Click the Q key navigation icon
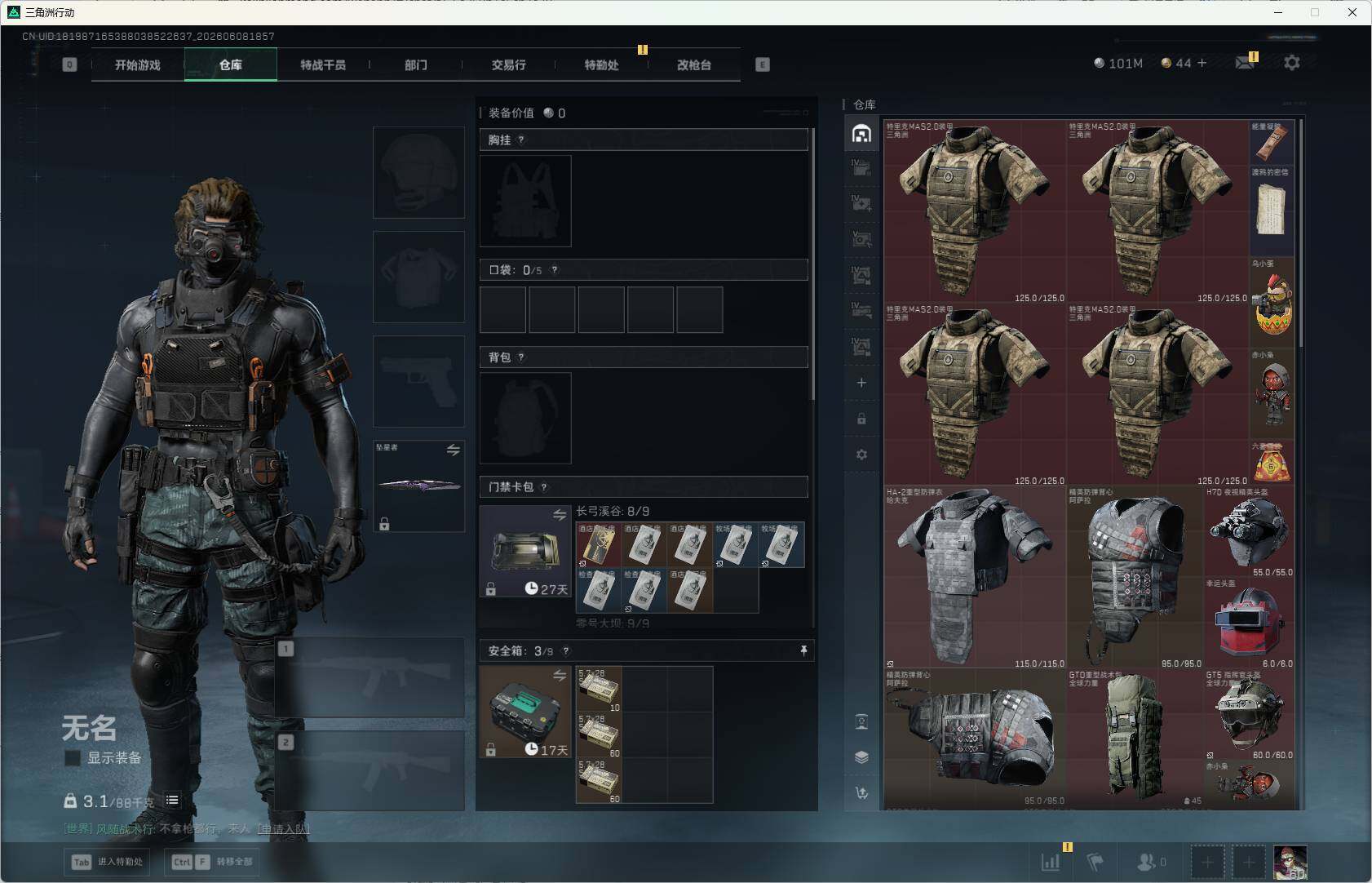This screenshot has height=883, width=1372. click(69, 64)
